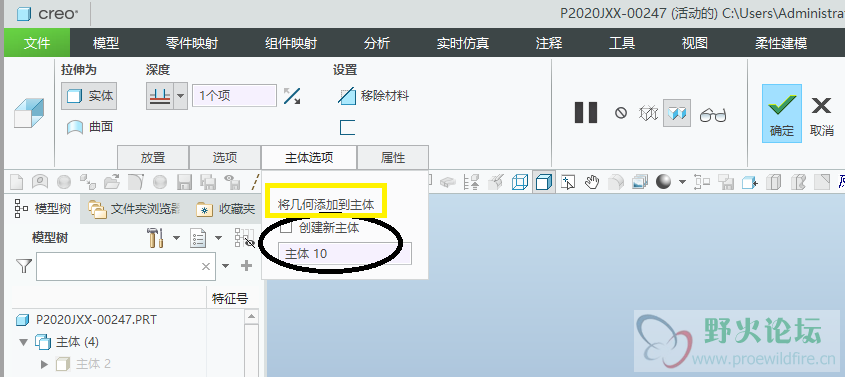845x377 pixels.
Task: Open the list columns dropdown arrow
Action: [218, 238]
